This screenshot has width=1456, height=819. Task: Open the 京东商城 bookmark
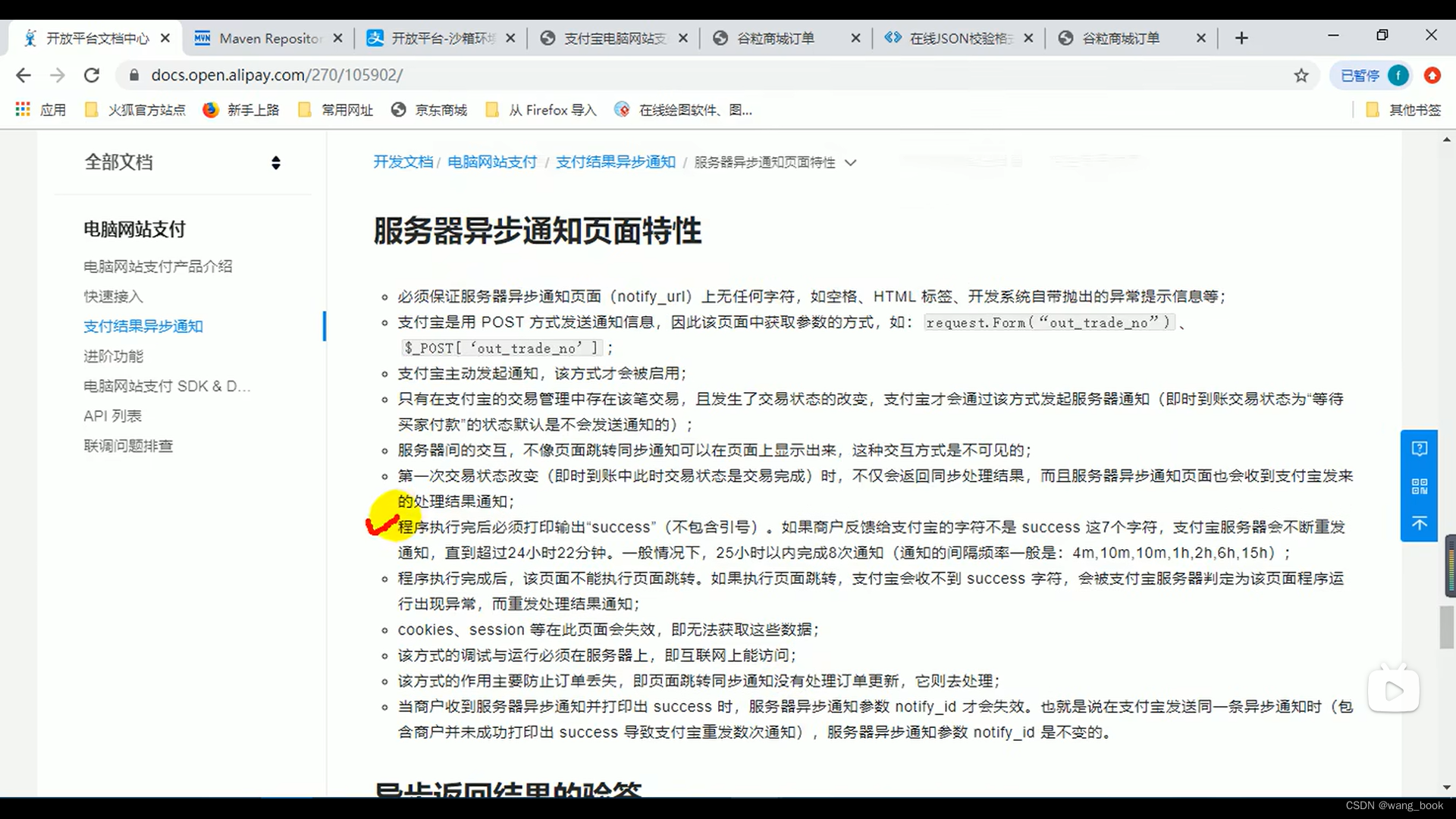(429, 110)
